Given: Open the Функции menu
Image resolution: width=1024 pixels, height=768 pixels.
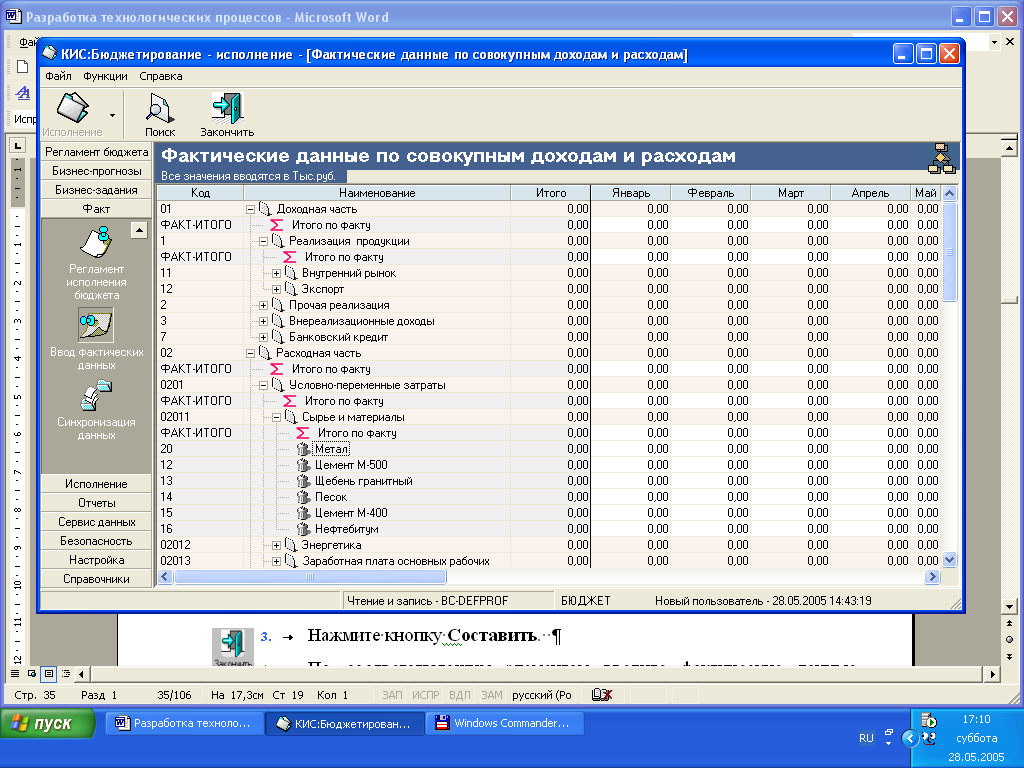Looking at the screenshot, I should click(105, 76).
